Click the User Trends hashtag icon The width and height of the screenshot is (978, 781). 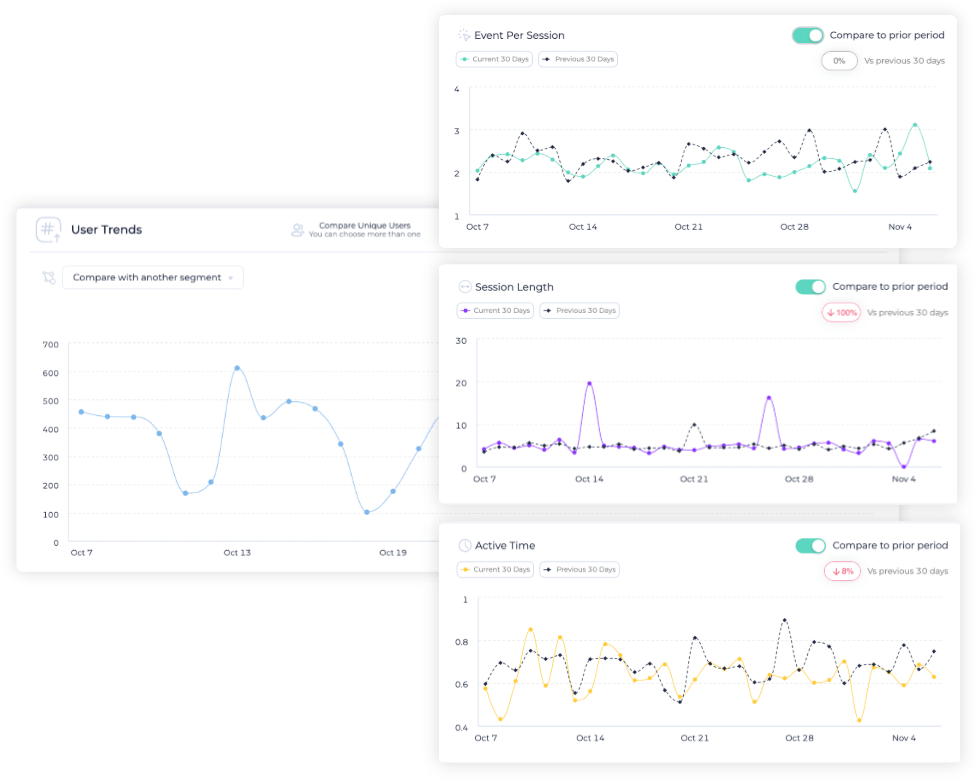pos(48,230)
